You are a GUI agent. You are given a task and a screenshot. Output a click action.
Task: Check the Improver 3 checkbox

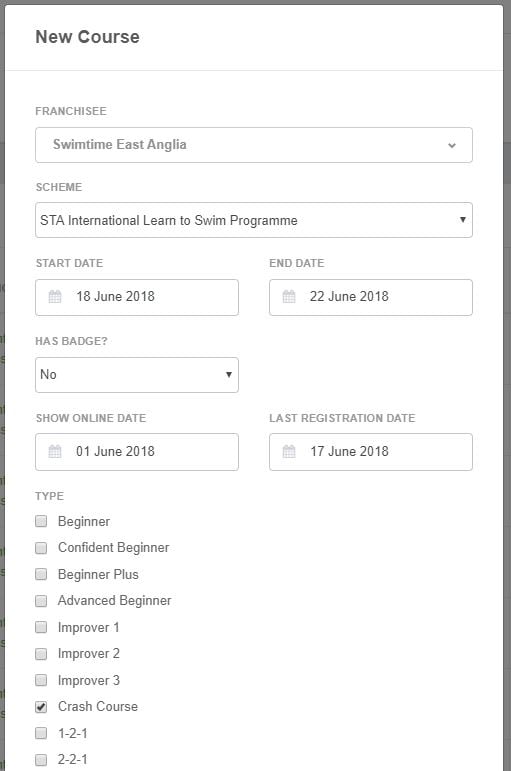(x=41, y=680)
